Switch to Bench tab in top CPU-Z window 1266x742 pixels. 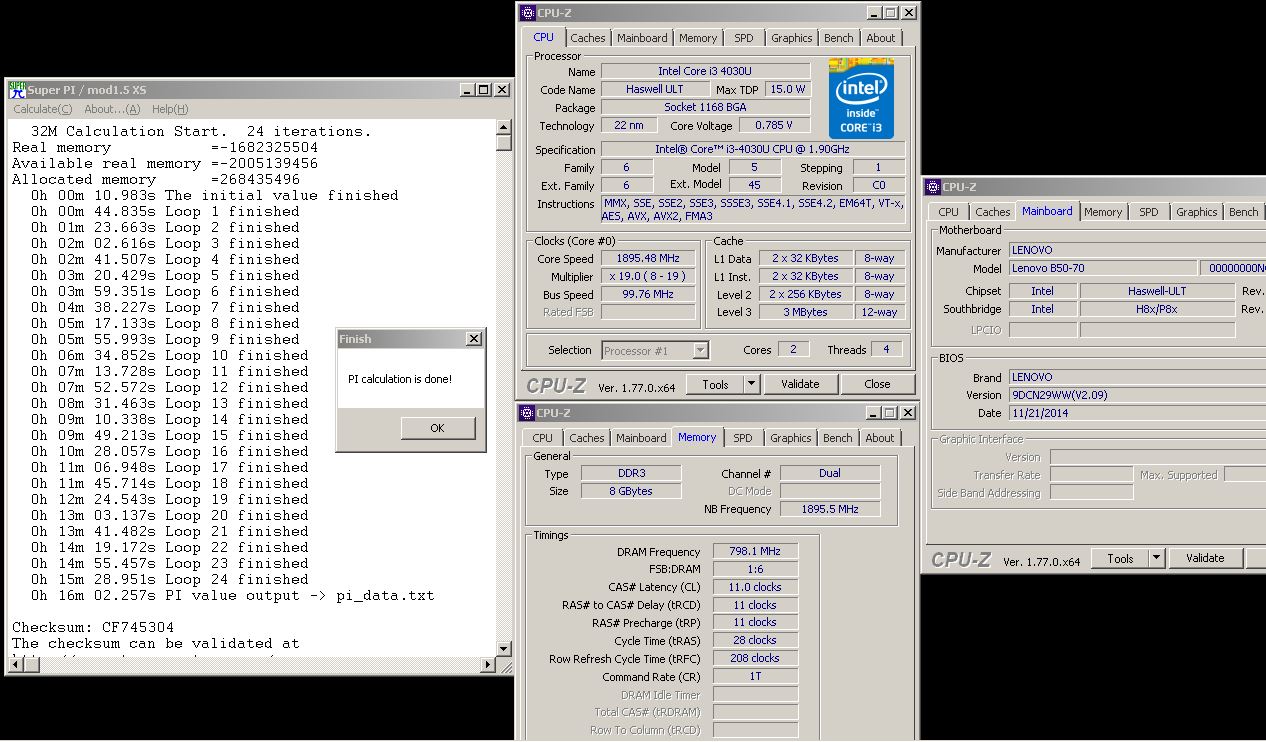(839, 38)
